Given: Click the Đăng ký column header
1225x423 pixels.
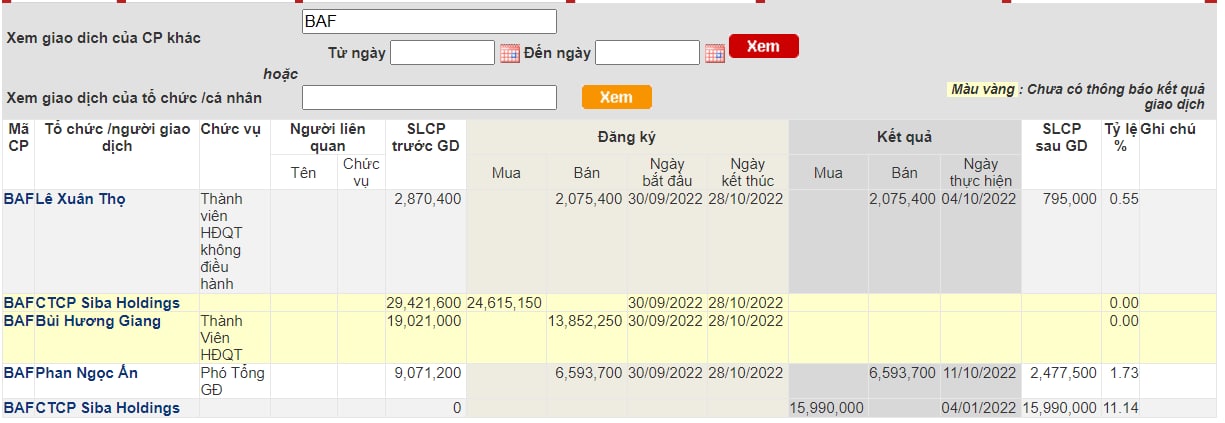Looking at the screenshot, I should click(627, 137).
